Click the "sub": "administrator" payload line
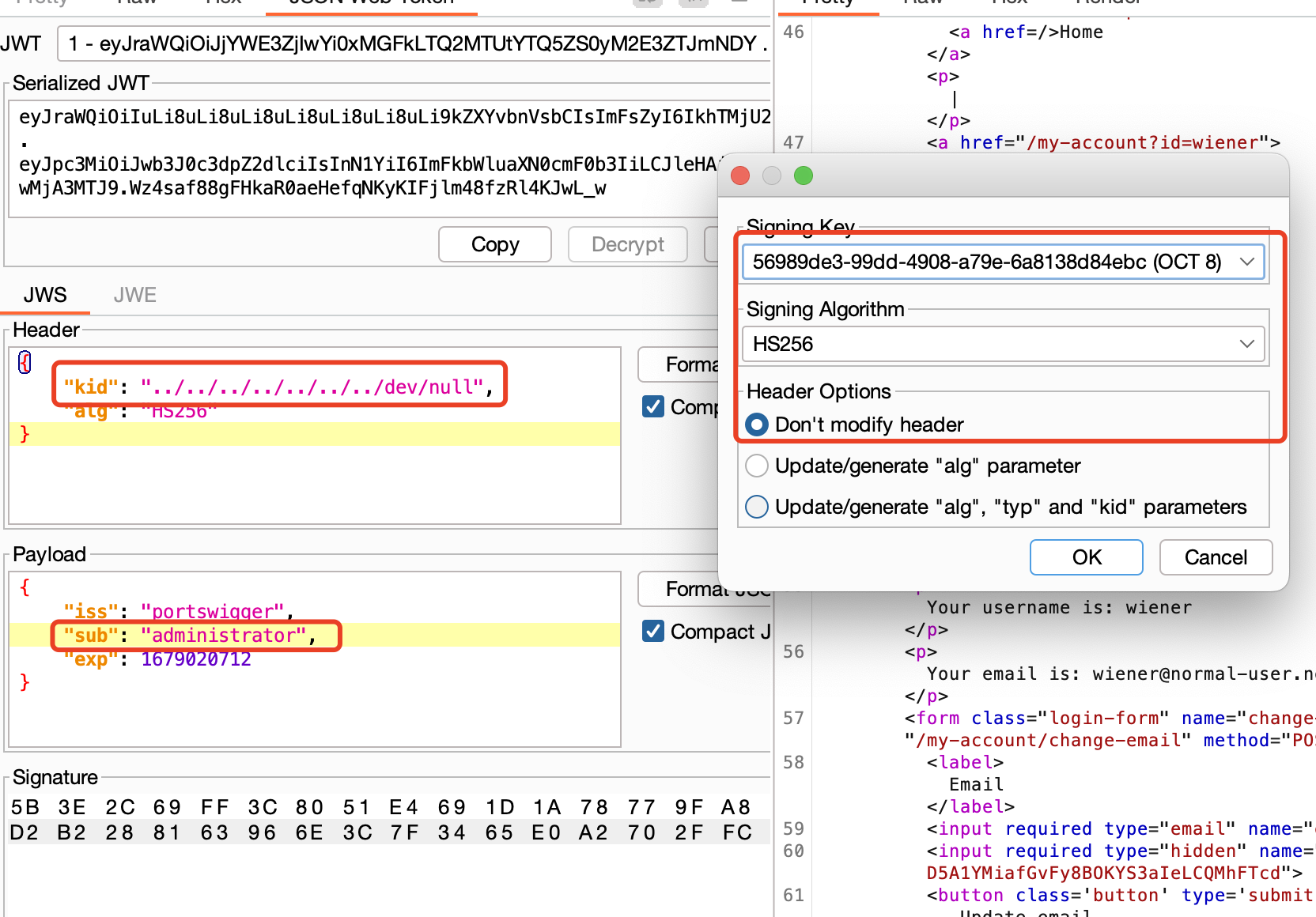 190,635
